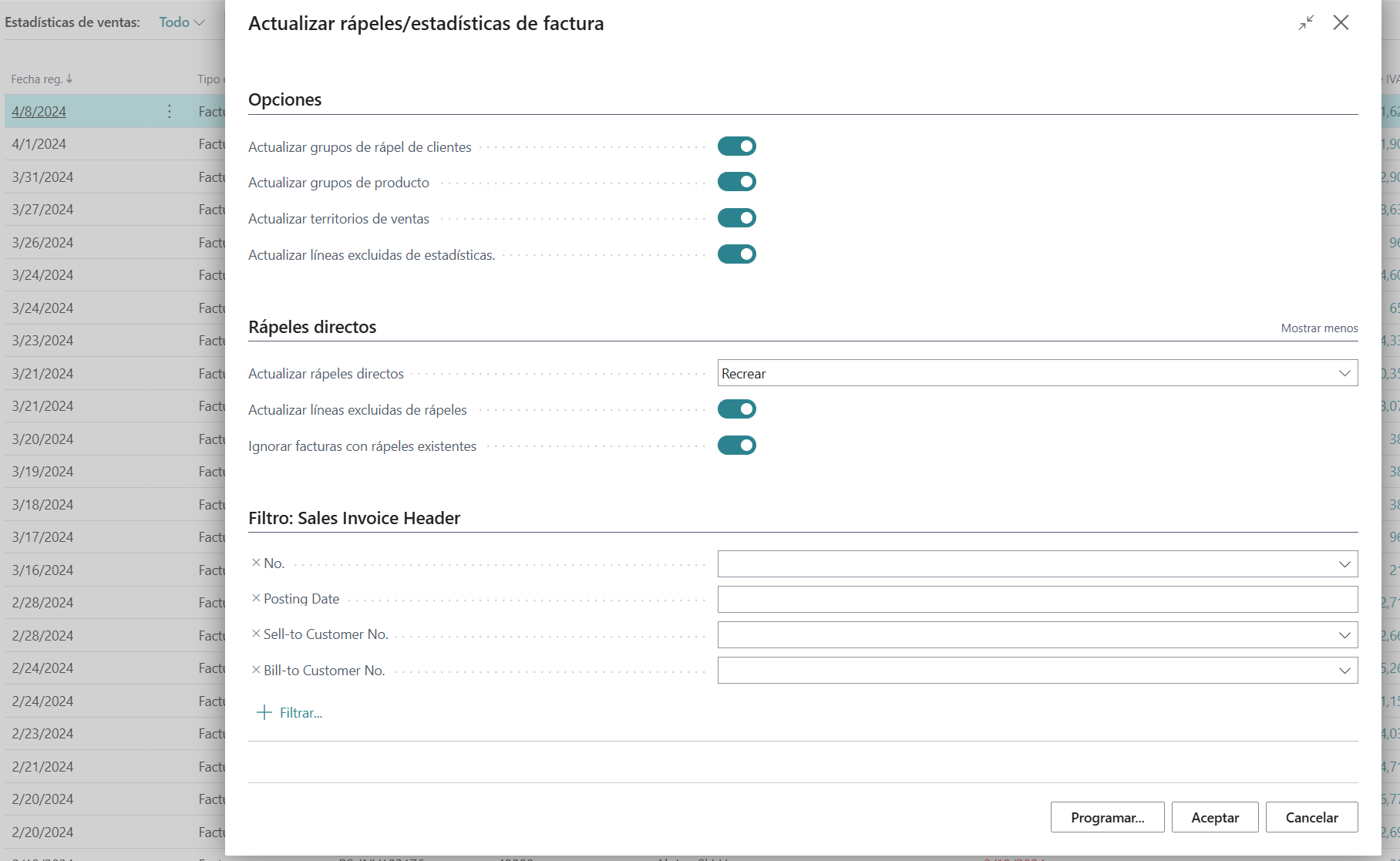Viewport: 1400px width, 861px height.
Task: Toggle Actualizar líneas excluidas de rápeles
Action: click(x=737, y=409)
